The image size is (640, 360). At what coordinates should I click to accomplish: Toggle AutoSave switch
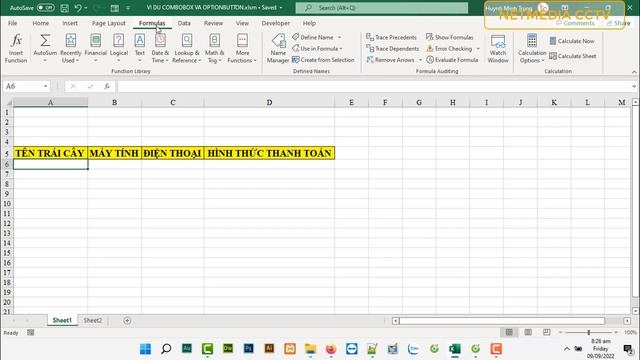pos(45,8)
